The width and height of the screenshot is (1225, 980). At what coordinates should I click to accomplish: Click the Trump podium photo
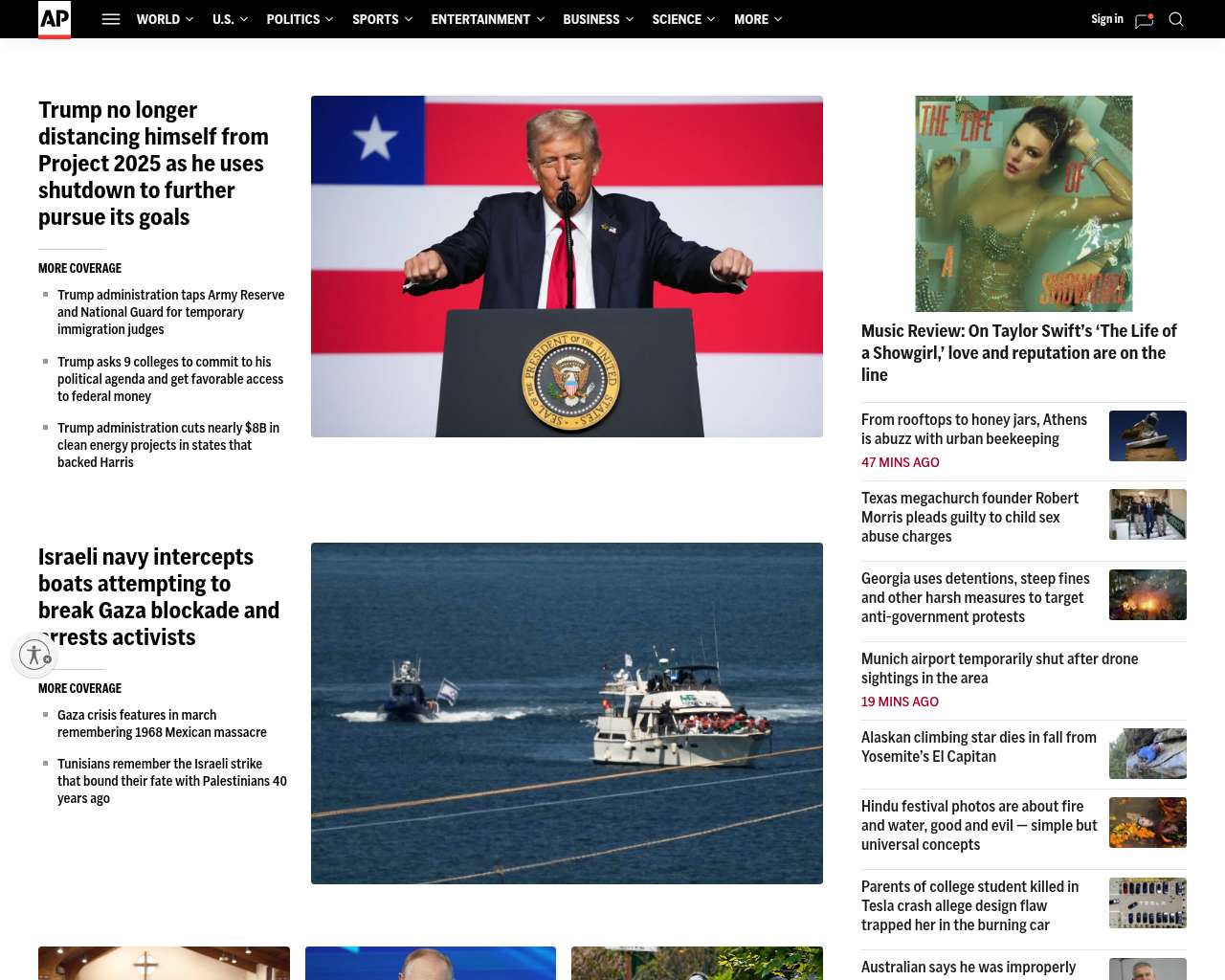[x=567, y=266]
